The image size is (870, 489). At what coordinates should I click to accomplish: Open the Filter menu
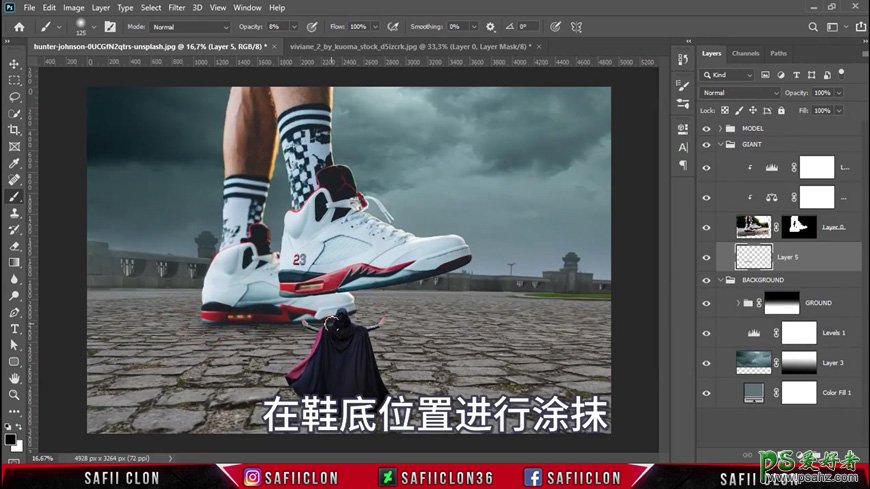point(176,8)
